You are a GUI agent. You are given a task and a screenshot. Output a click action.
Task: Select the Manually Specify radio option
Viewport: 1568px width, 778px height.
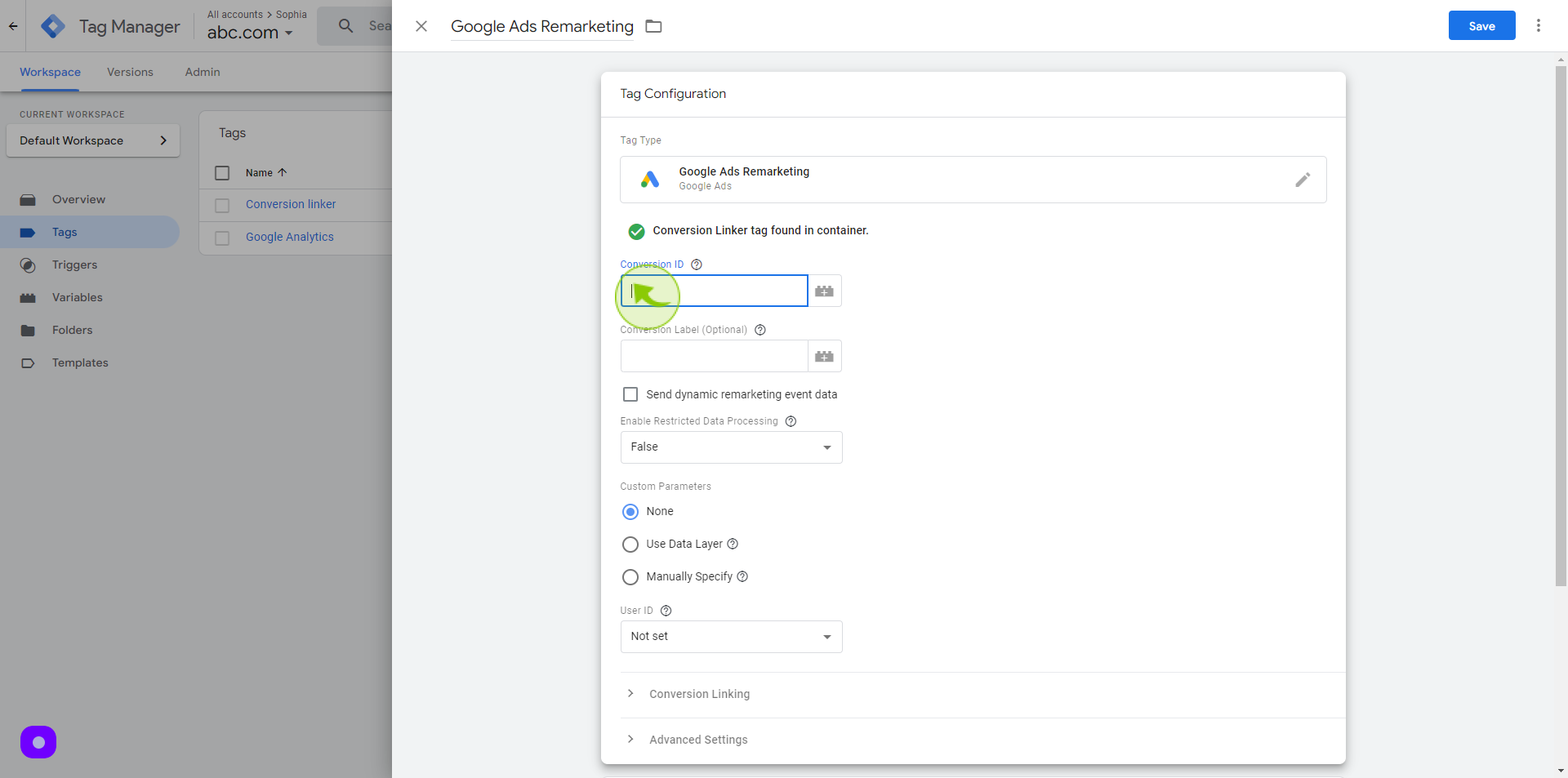(630, 577)
